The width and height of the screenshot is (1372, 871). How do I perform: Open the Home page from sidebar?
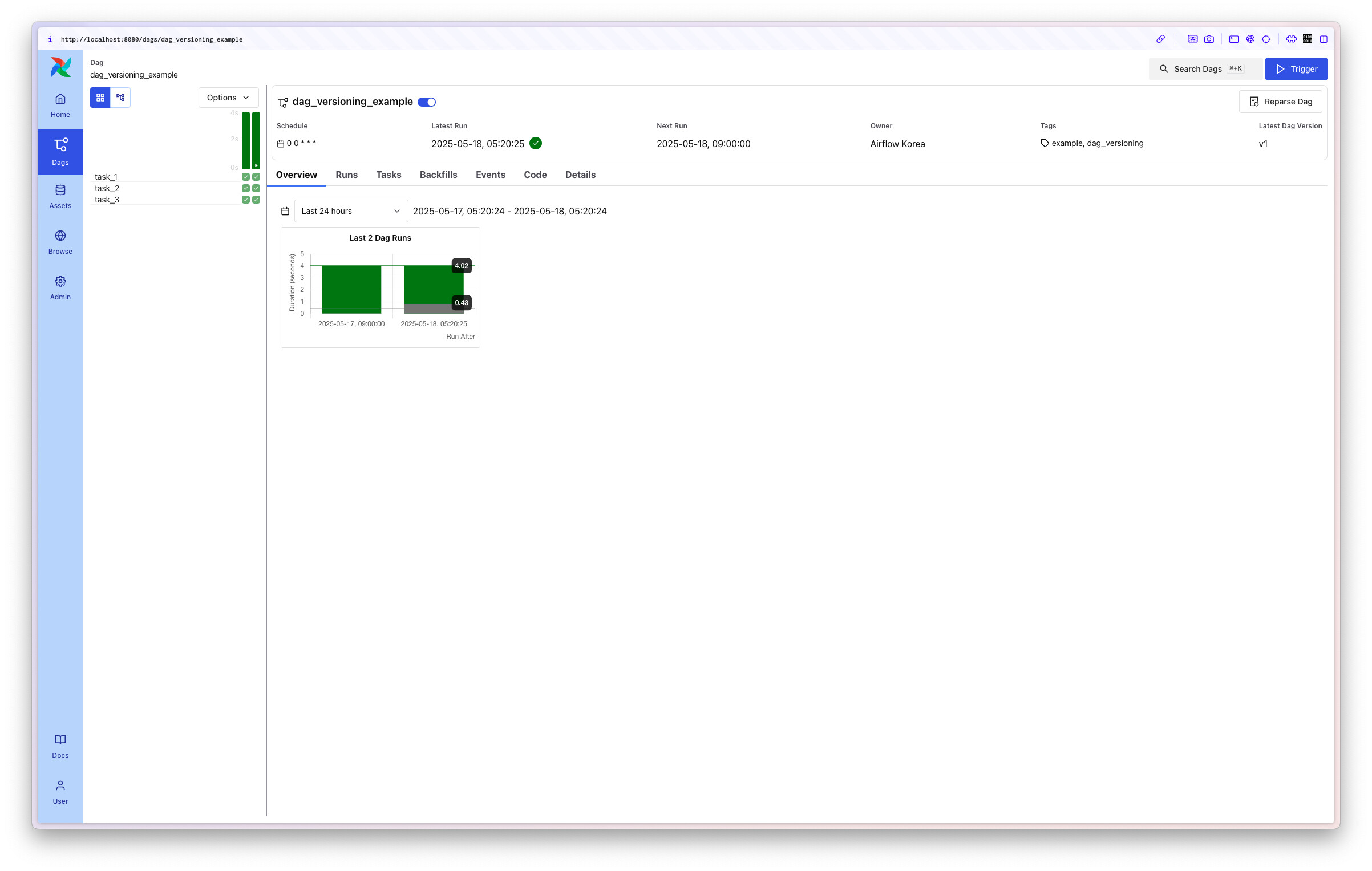[60, 106]
